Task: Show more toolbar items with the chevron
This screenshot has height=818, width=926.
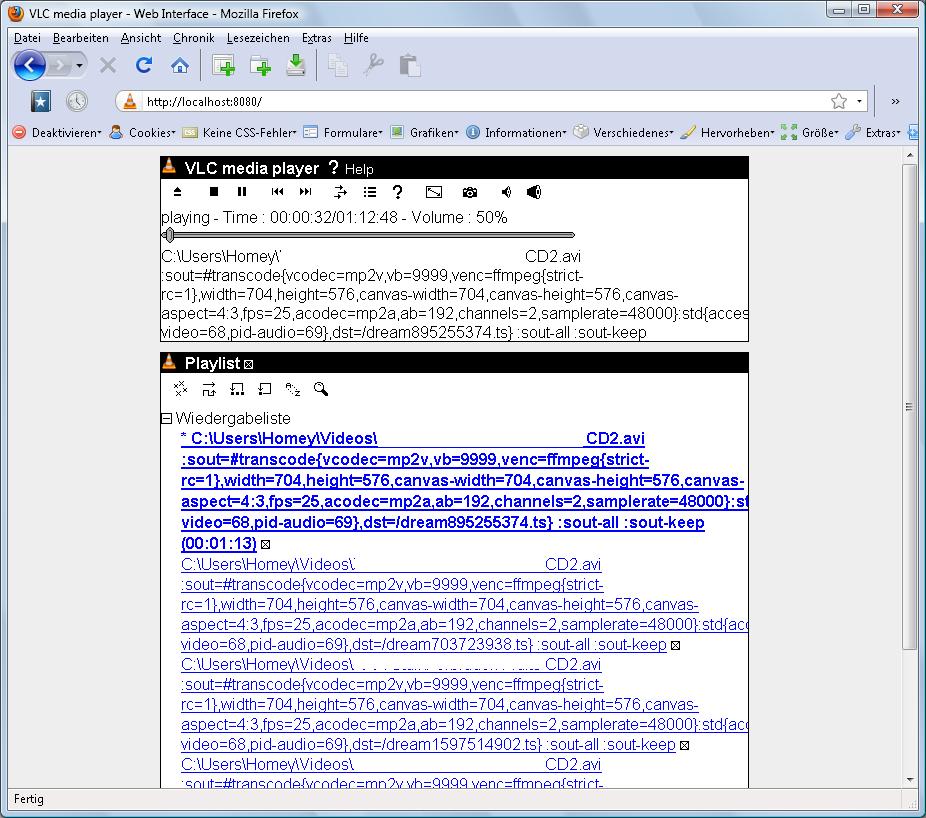Action: 895,102
